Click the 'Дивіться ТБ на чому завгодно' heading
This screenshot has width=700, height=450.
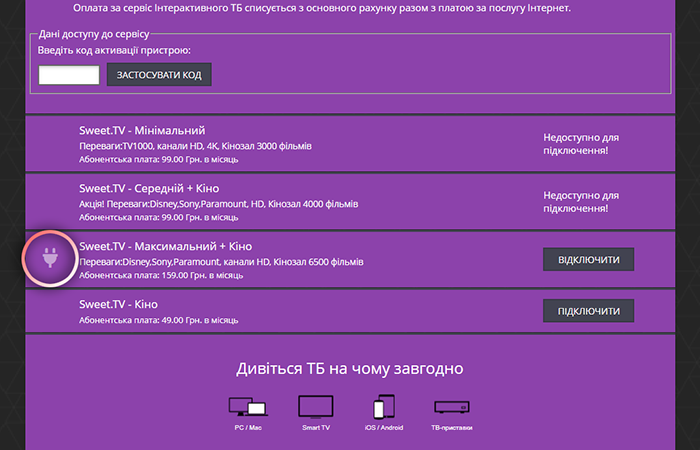click(x=350, y=369)
